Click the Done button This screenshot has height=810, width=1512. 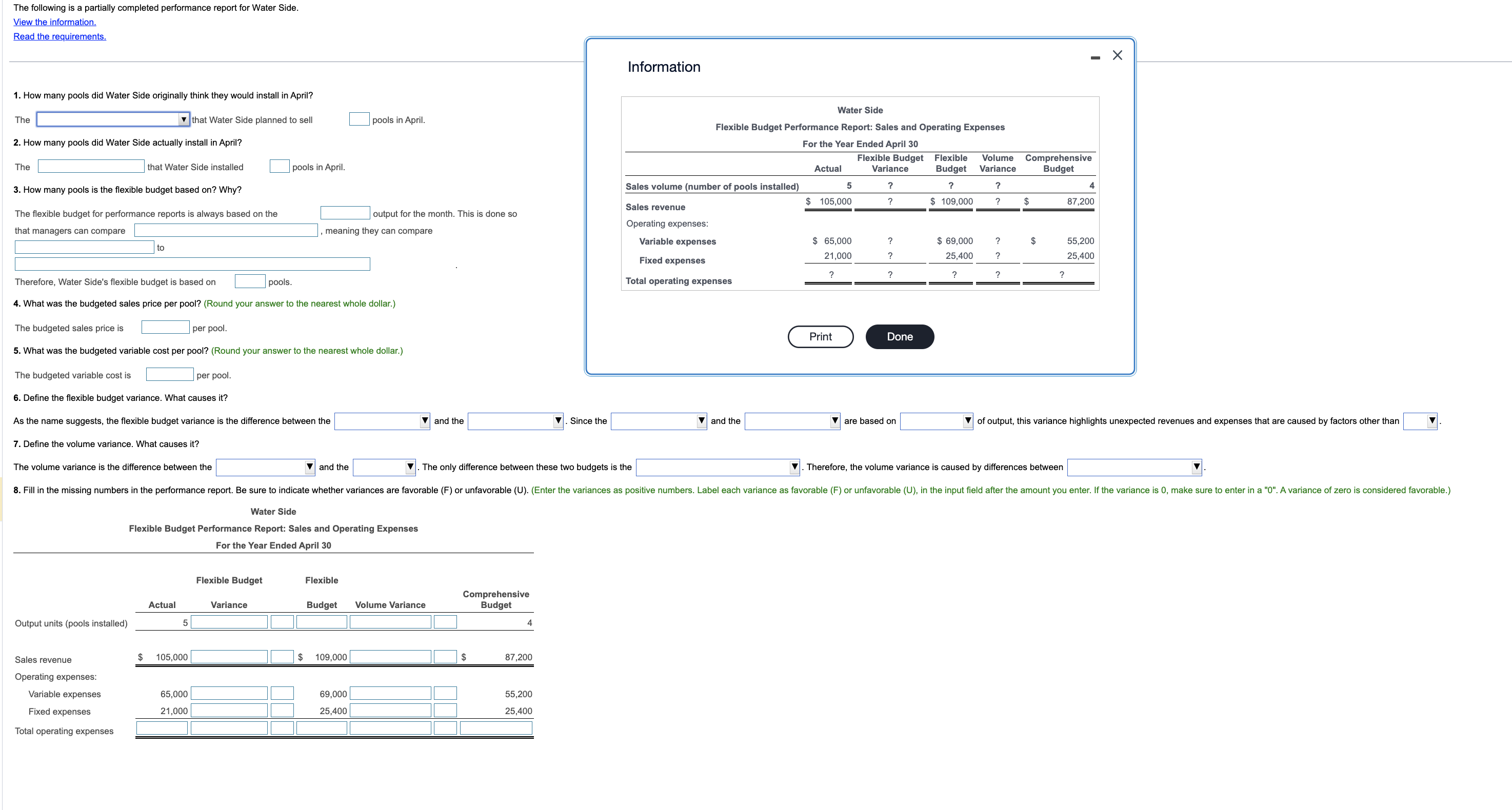click(x=899, y=337)
